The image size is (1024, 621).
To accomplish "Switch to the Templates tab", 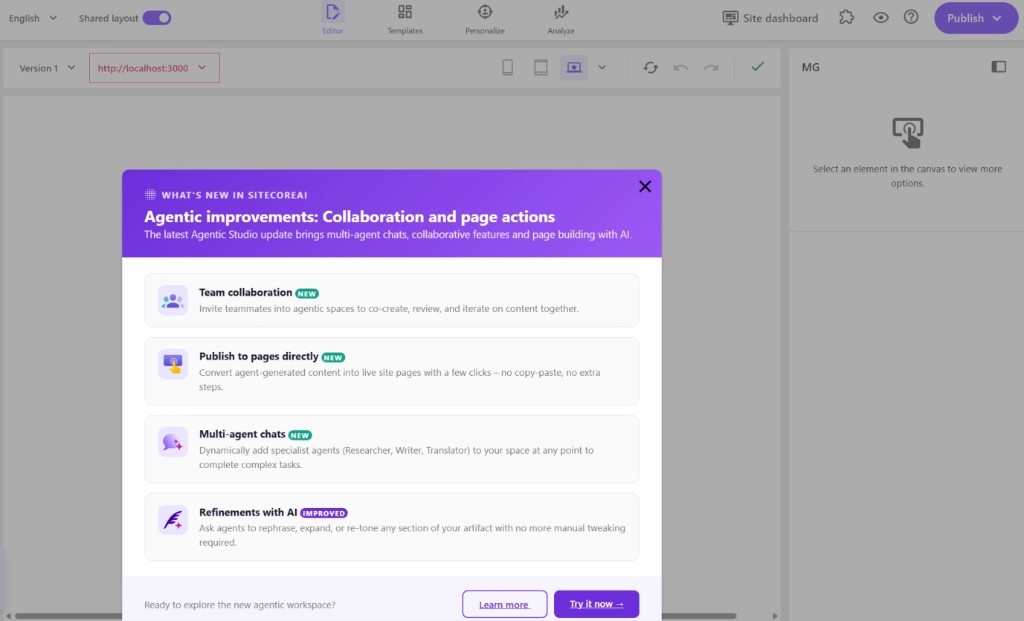I will (x=404, y=18).
